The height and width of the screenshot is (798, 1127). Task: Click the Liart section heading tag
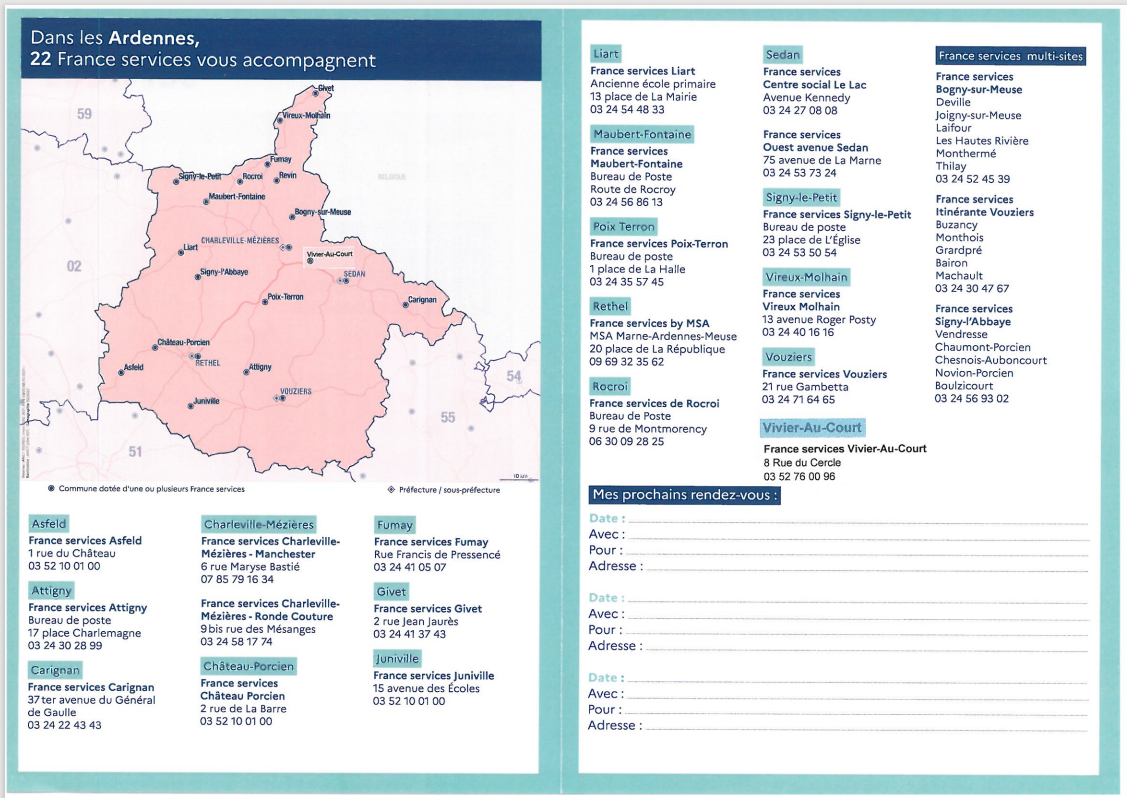[606, 54]
